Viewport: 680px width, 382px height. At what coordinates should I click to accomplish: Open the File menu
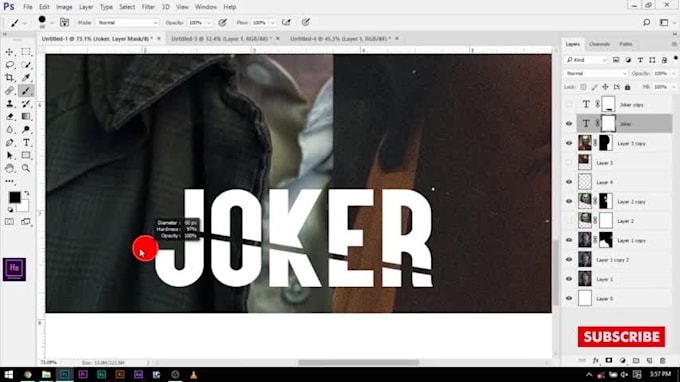(28, 7)
